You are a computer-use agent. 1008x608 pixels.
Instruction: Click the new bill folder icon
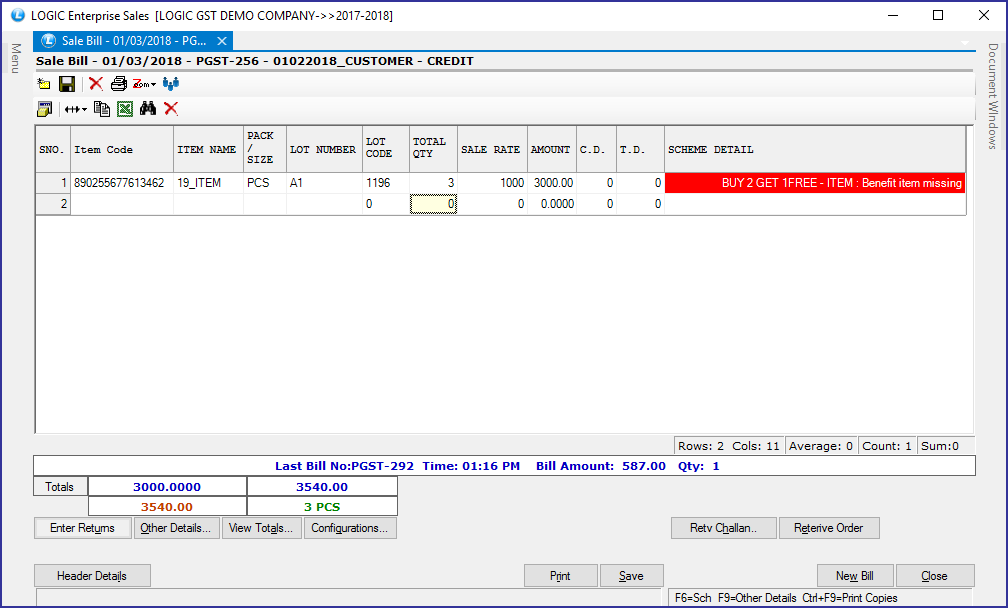[44, 84]
